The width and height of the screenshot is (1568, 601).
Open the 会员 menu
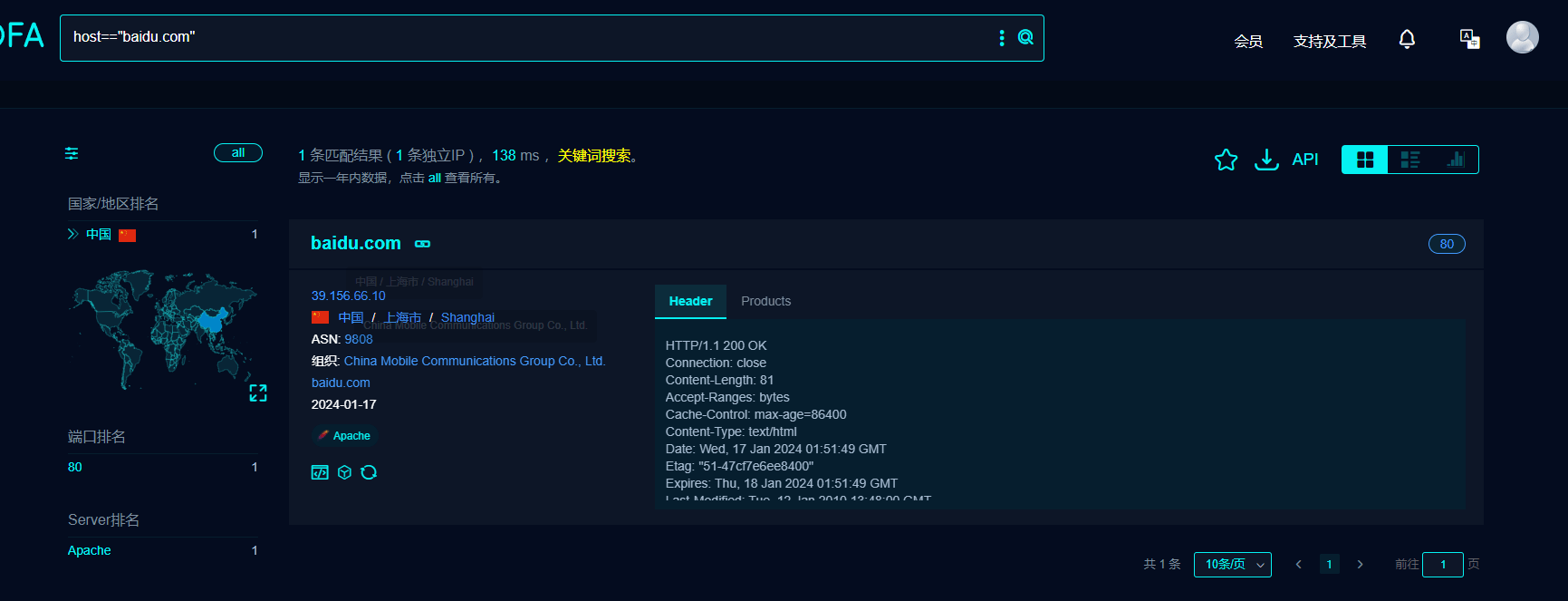tap(1248, 41)
